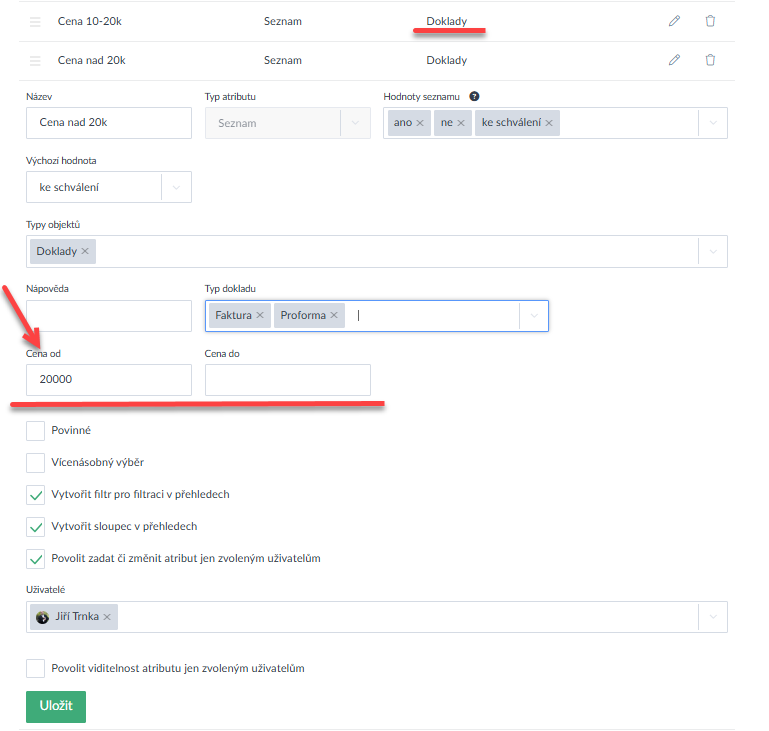Click the Uložit button
The image size is (769, 731).
point(56,706)
